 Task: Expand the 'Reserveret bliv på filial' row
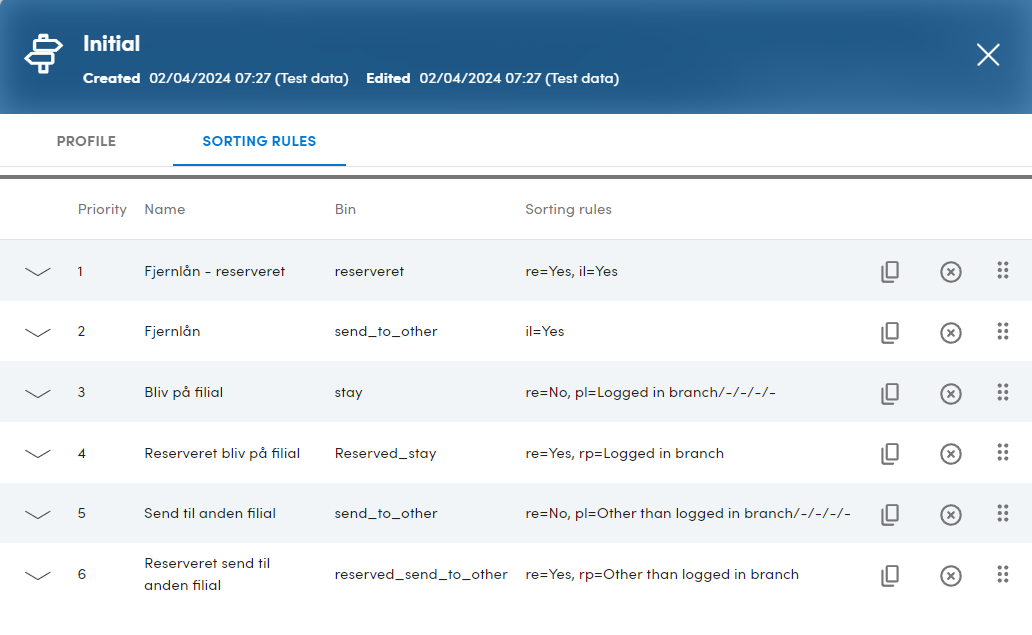(38, 453)
